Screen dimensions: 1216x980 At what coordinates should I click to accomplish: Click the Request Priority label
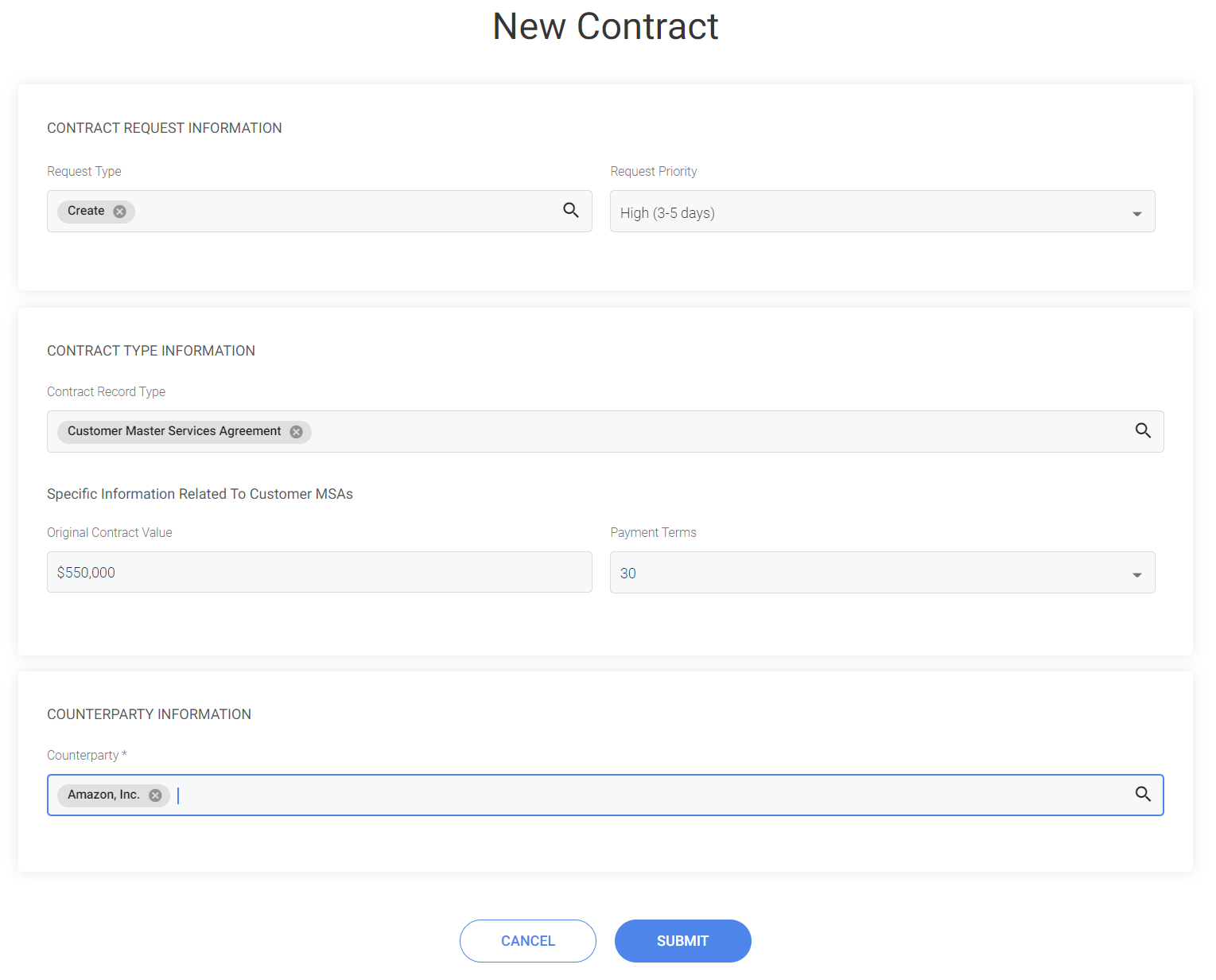(653, 172)
